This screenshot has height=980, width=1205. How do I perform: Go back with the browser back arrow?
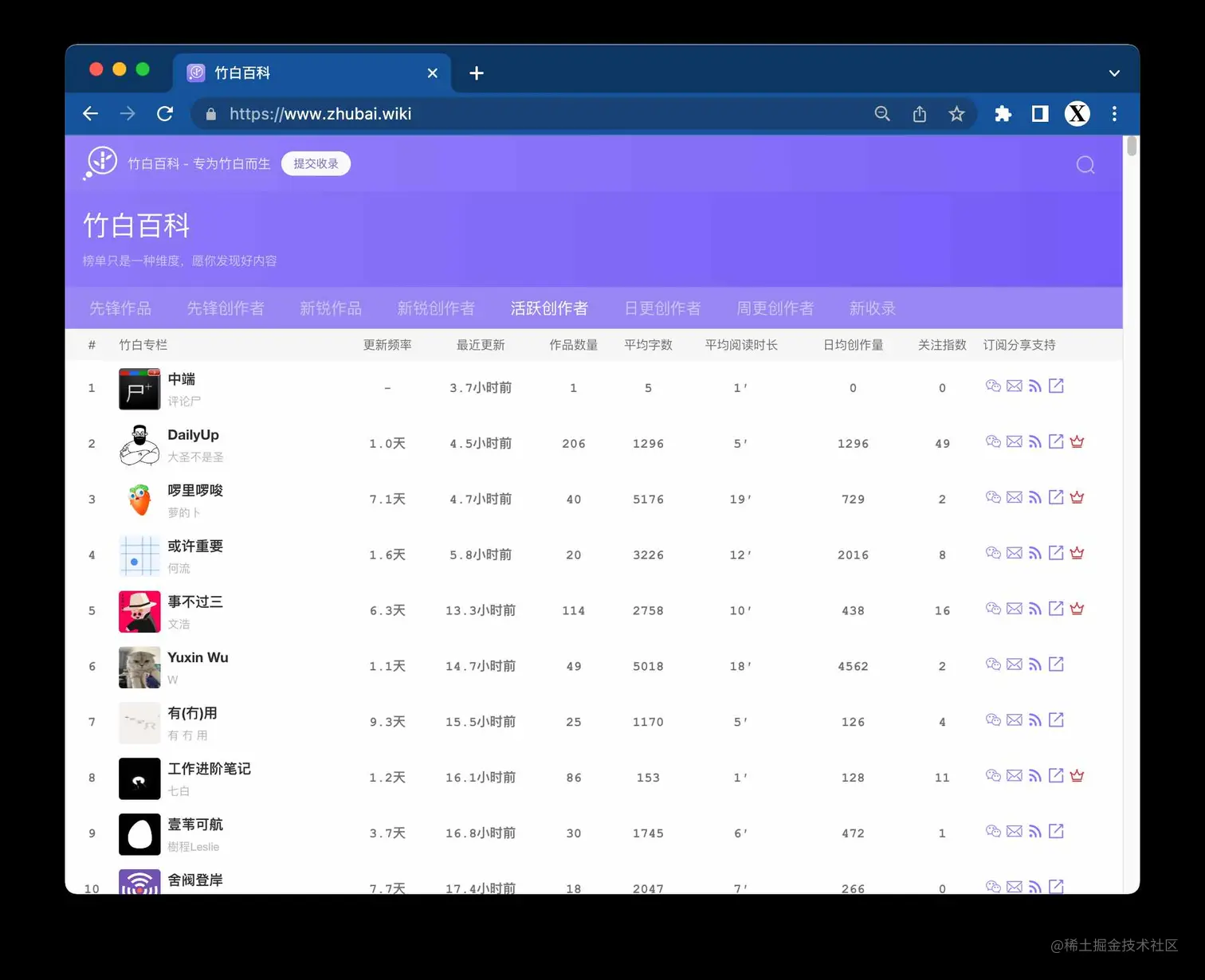tap(91, 114)
